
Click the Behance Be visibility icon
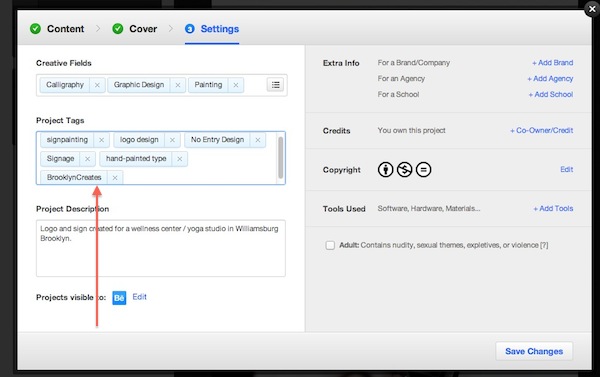119,298
